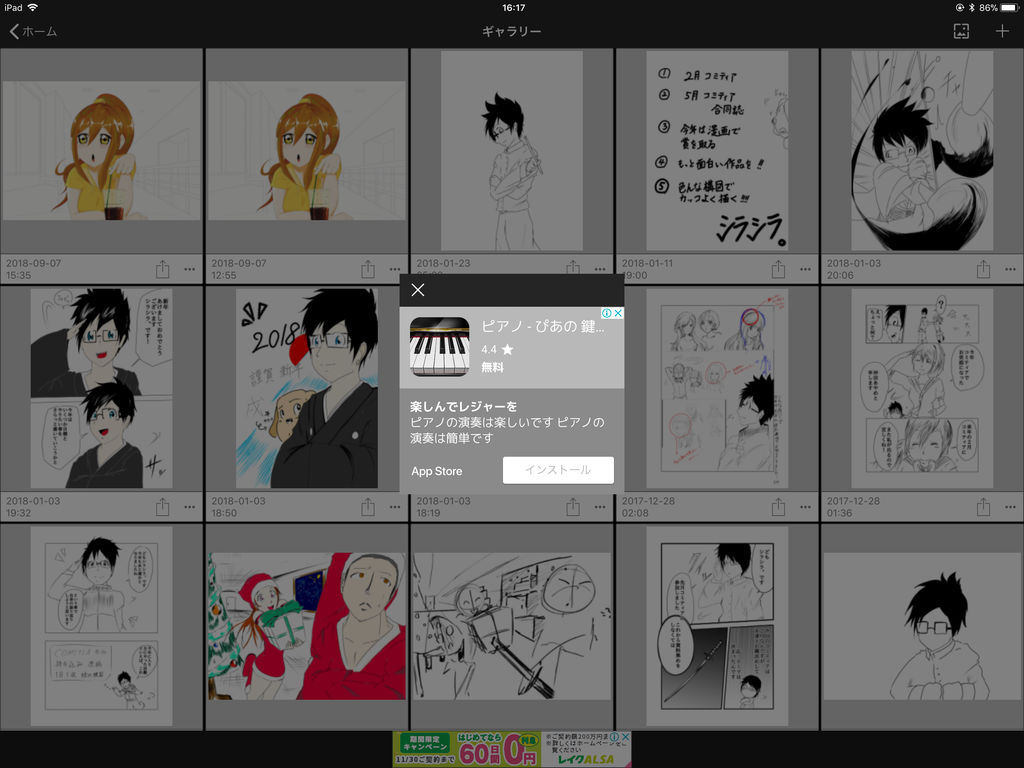This screenshot has width=1024, height=768.
Task: Share the 2017-12-28 02:08 artwork
Action: (x=778, y=506)
